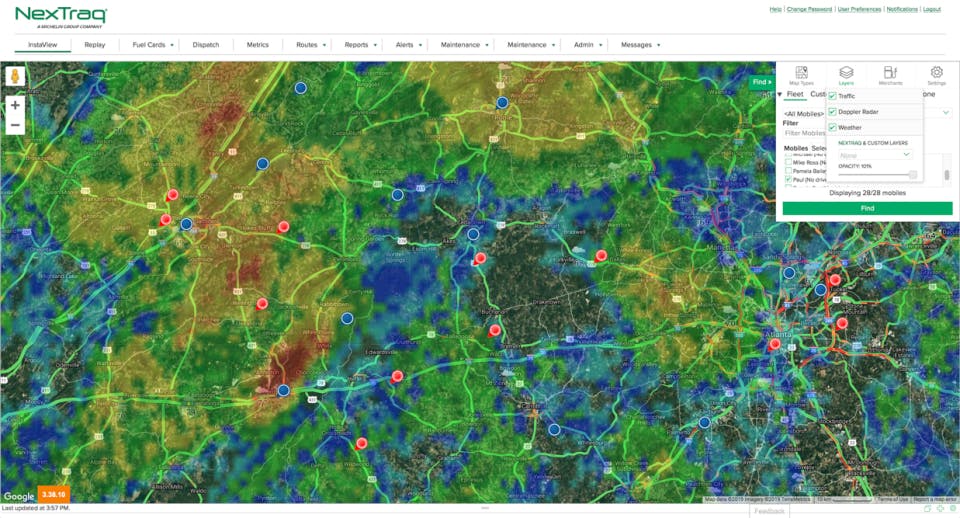Open the Dispatch menu item

pyautogui.click(x=206, y=45)
